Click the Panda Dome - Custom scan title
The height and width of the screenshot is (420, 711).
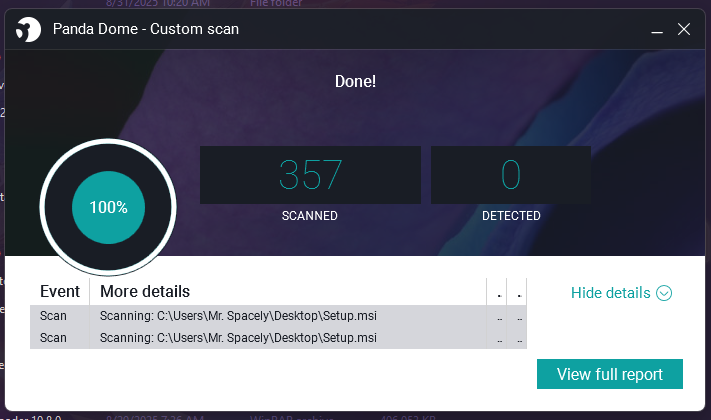coord(146,29)
